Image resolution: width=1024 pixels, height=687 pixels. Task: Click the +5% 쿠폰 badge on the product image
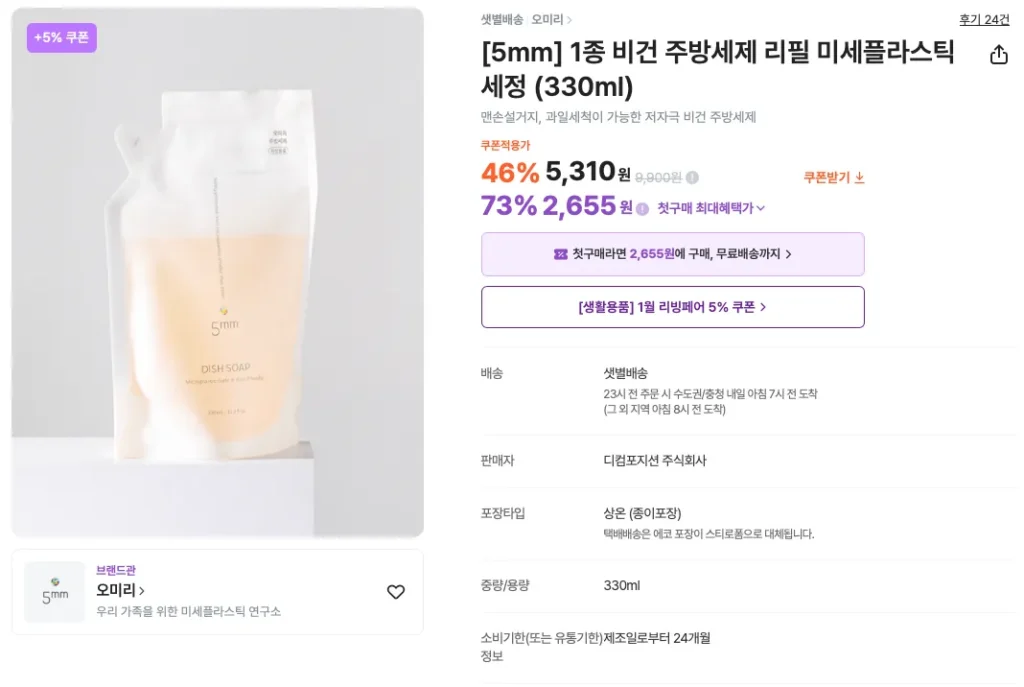pyautogui.click(x=61, y=38)
